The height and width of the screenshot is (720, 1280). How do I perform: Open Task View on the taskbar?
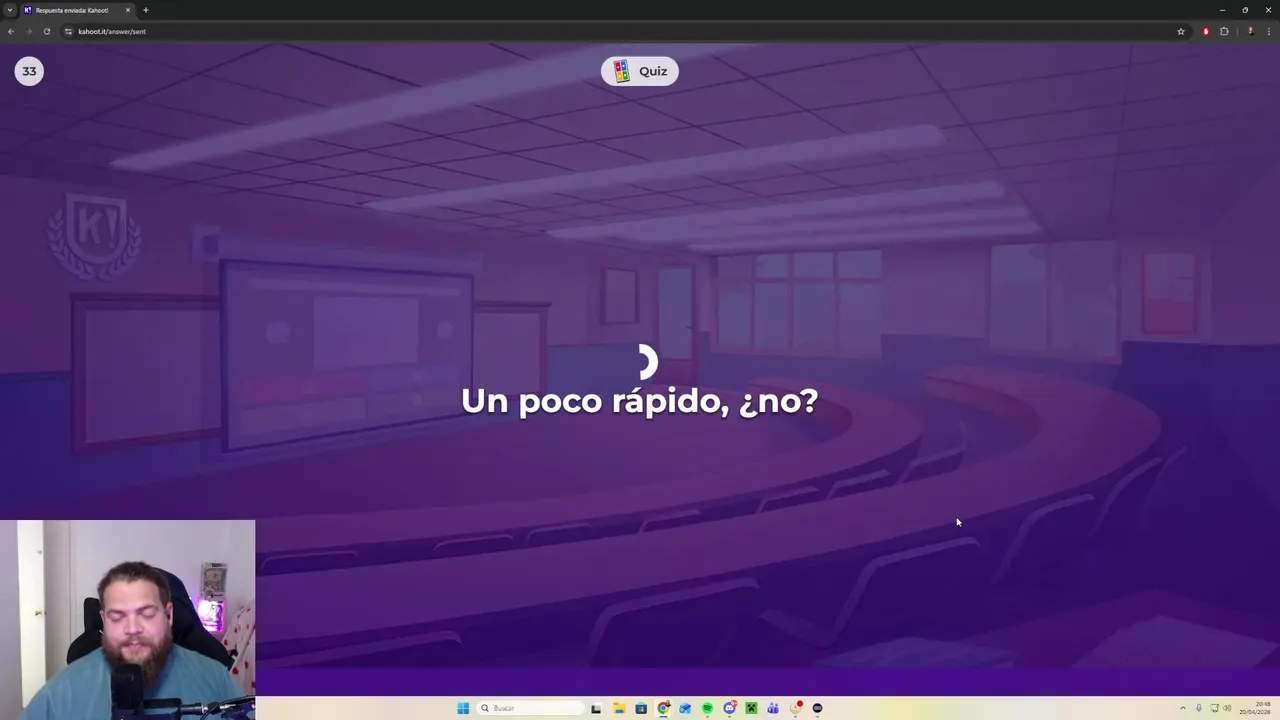coord(596,708)
